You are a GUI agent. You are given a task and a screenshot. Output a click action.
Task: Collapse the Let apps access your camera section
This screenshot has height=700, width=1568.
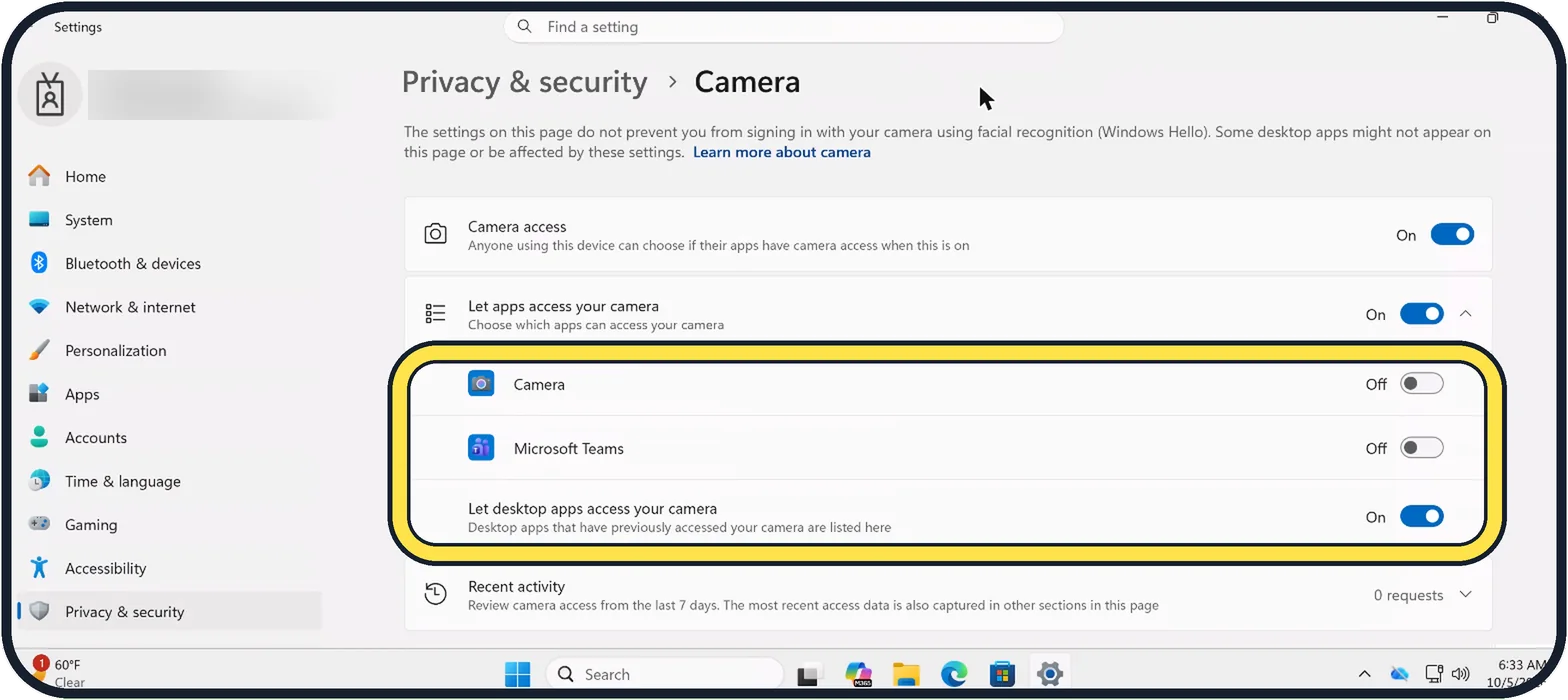pyautogui.click(x=1465, y=314)
